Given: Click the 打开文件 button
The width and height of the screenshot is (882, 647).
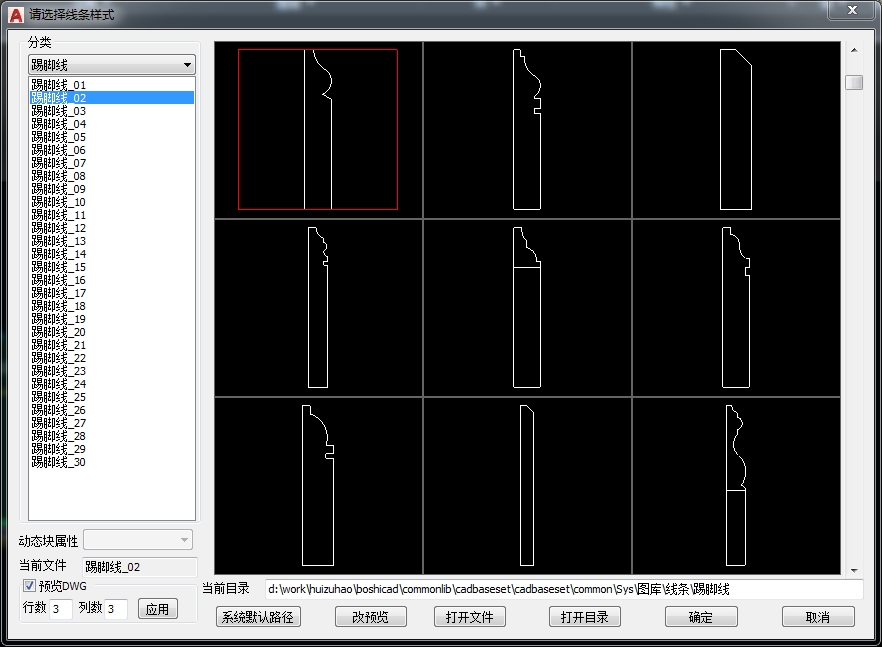Looking at the screenshot, I should (x=470, y=617).
